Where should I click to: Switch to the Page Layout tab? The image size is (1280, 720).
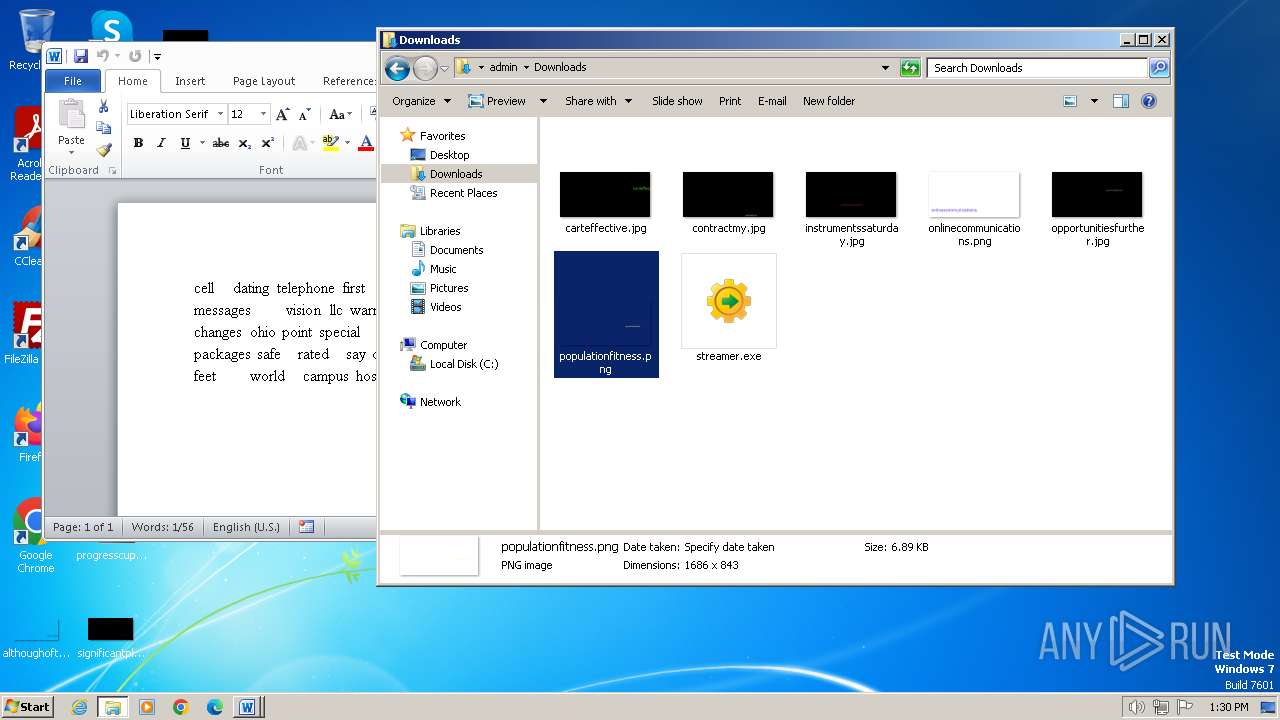(264, 81)
